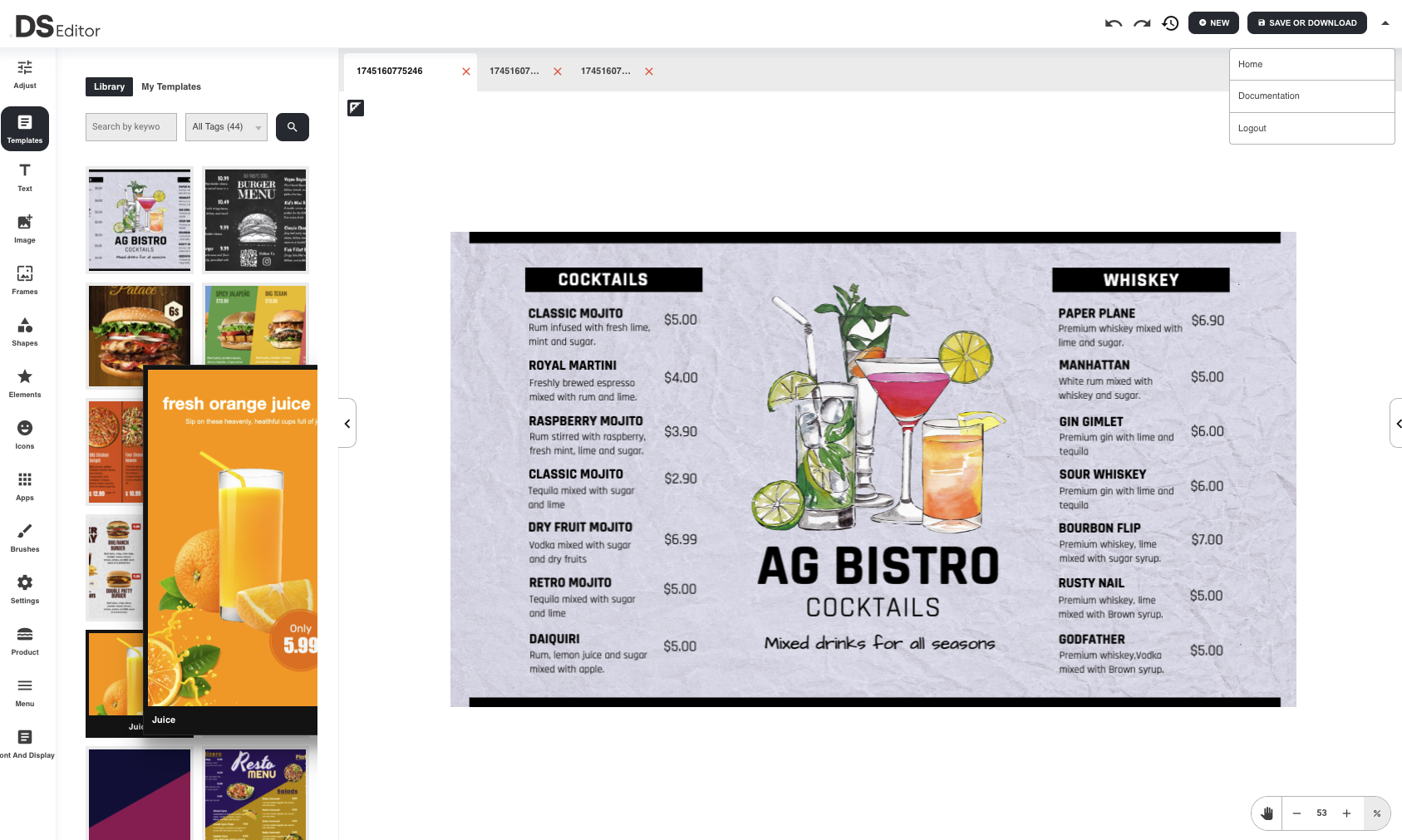Select the pizza menu template thumbnail

[115, 452]
